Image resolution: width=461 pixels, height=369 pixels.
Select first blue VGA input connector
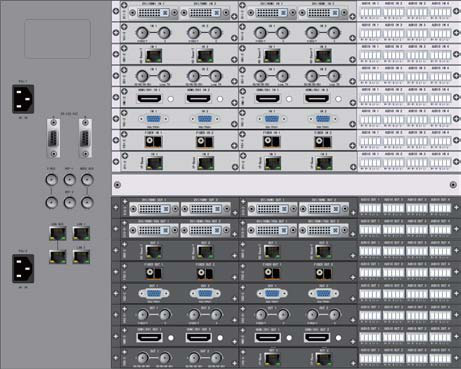[153, 119]
